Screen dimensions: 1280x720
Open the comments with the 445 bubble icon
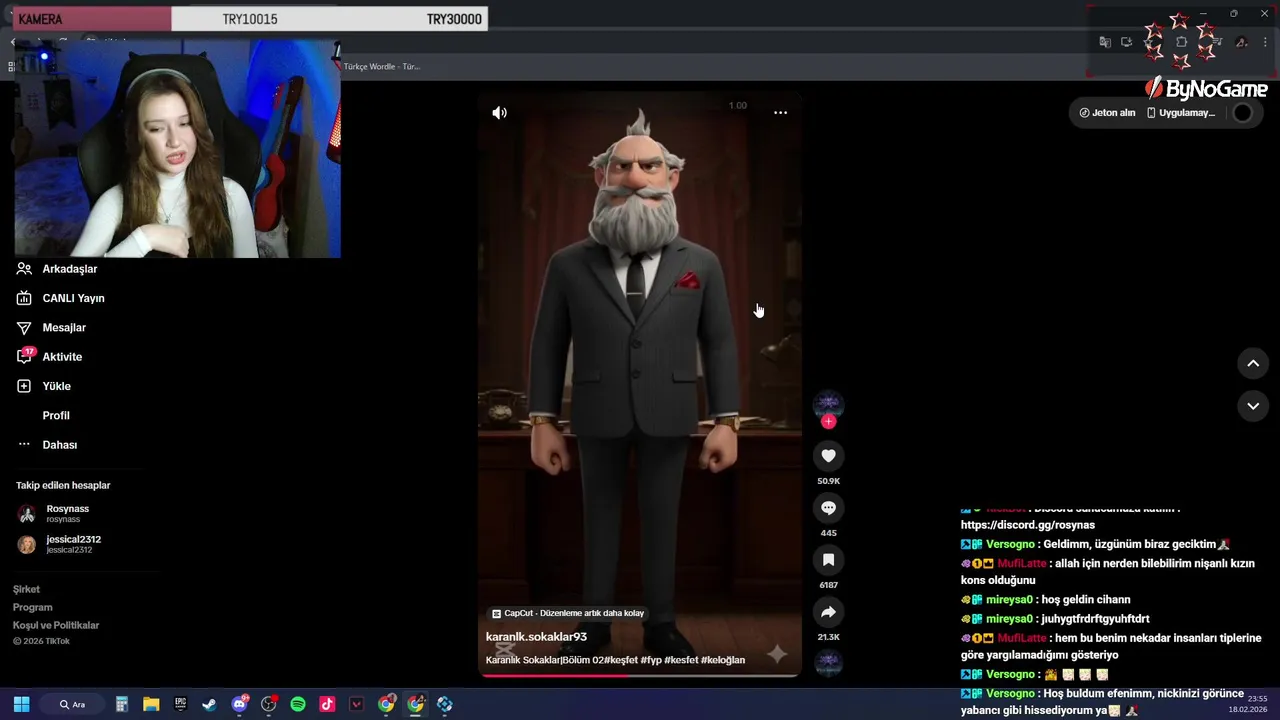coord(828,508)
